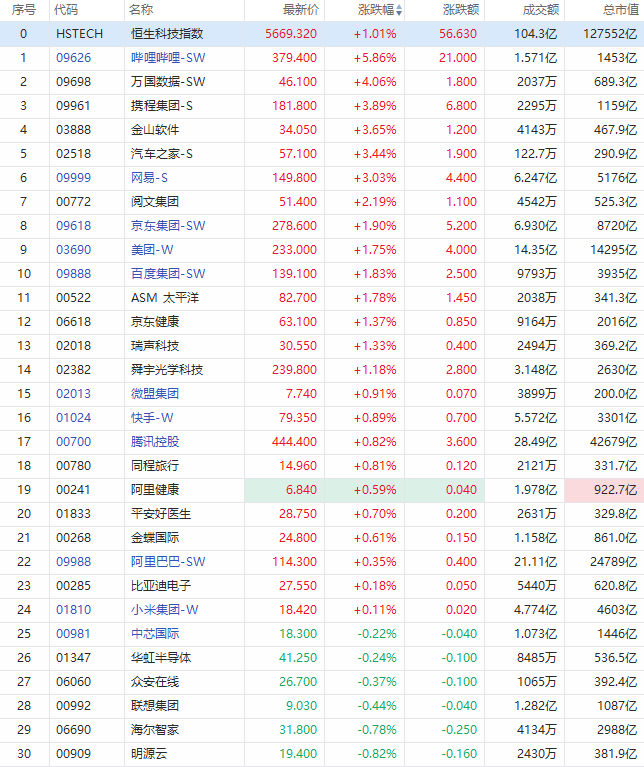Select the HSTECH index row code
This screenshot has height=767, width=644.
pos(79,34)
